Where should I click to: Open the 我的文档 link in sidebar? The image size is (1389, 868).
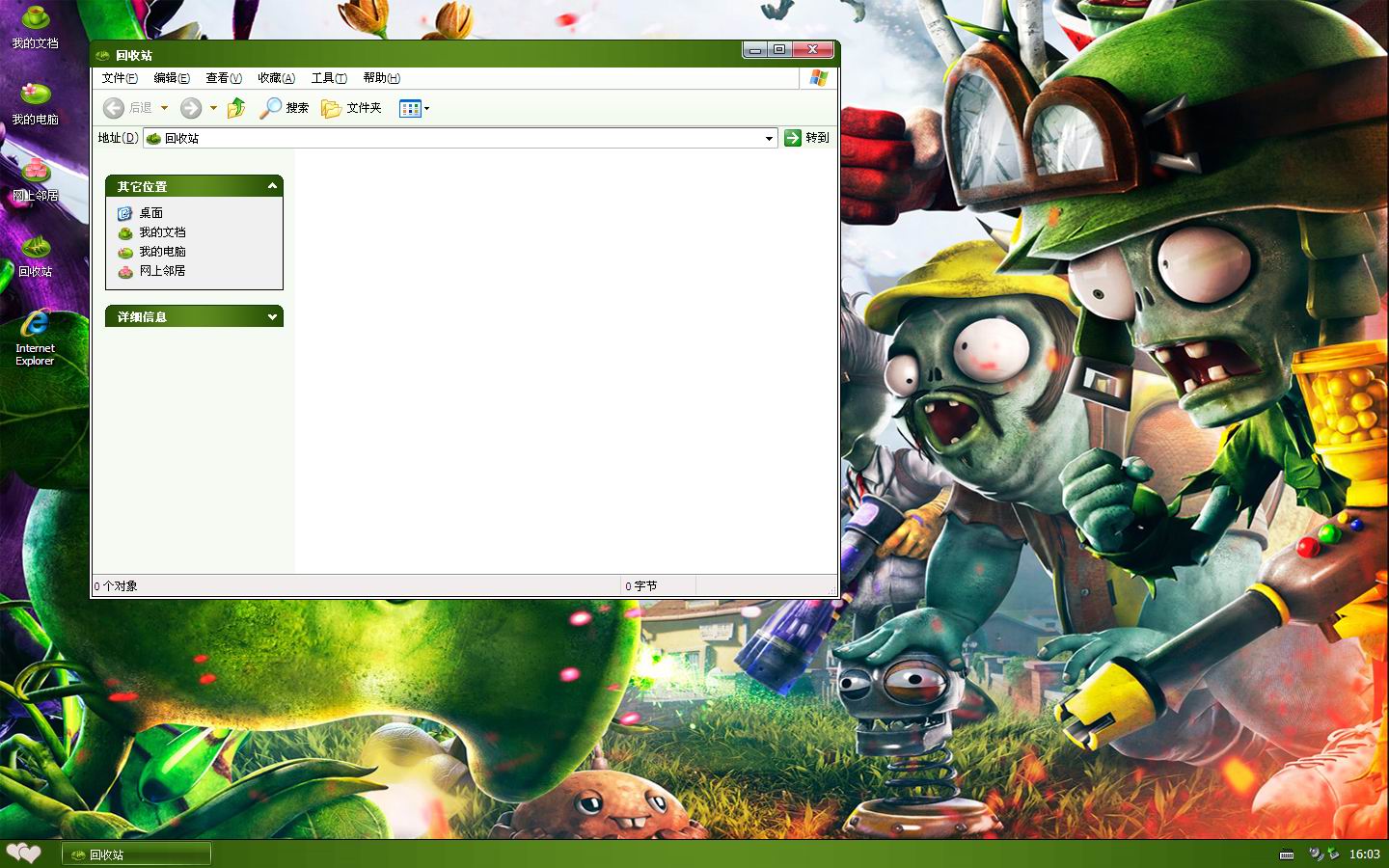click(x=162, y=232)
